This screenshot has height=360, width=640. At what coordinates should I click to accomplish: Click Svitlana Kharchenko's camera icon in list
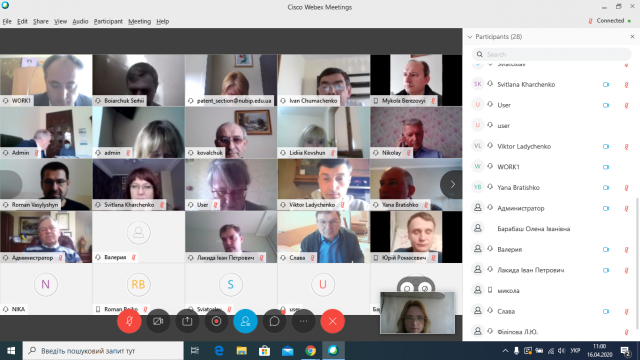tap(606, 84)
